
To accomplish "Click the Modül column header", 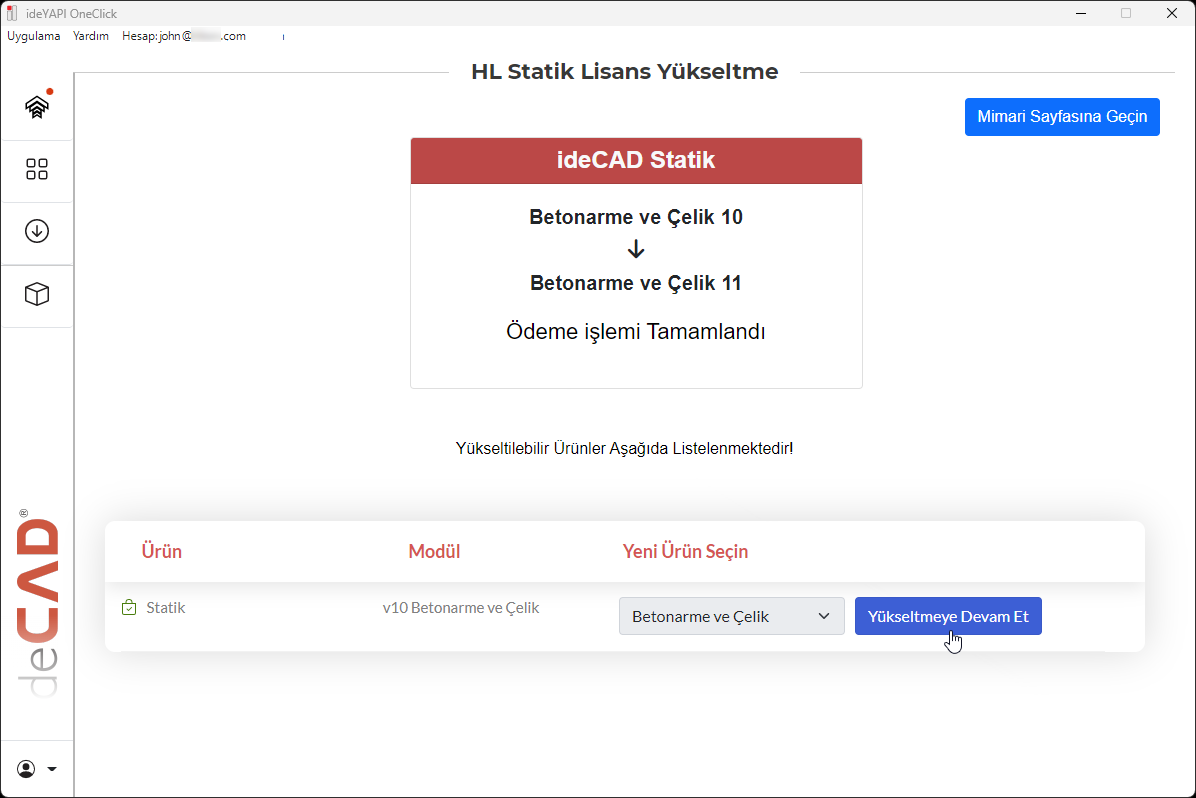I will pos(434,551).
